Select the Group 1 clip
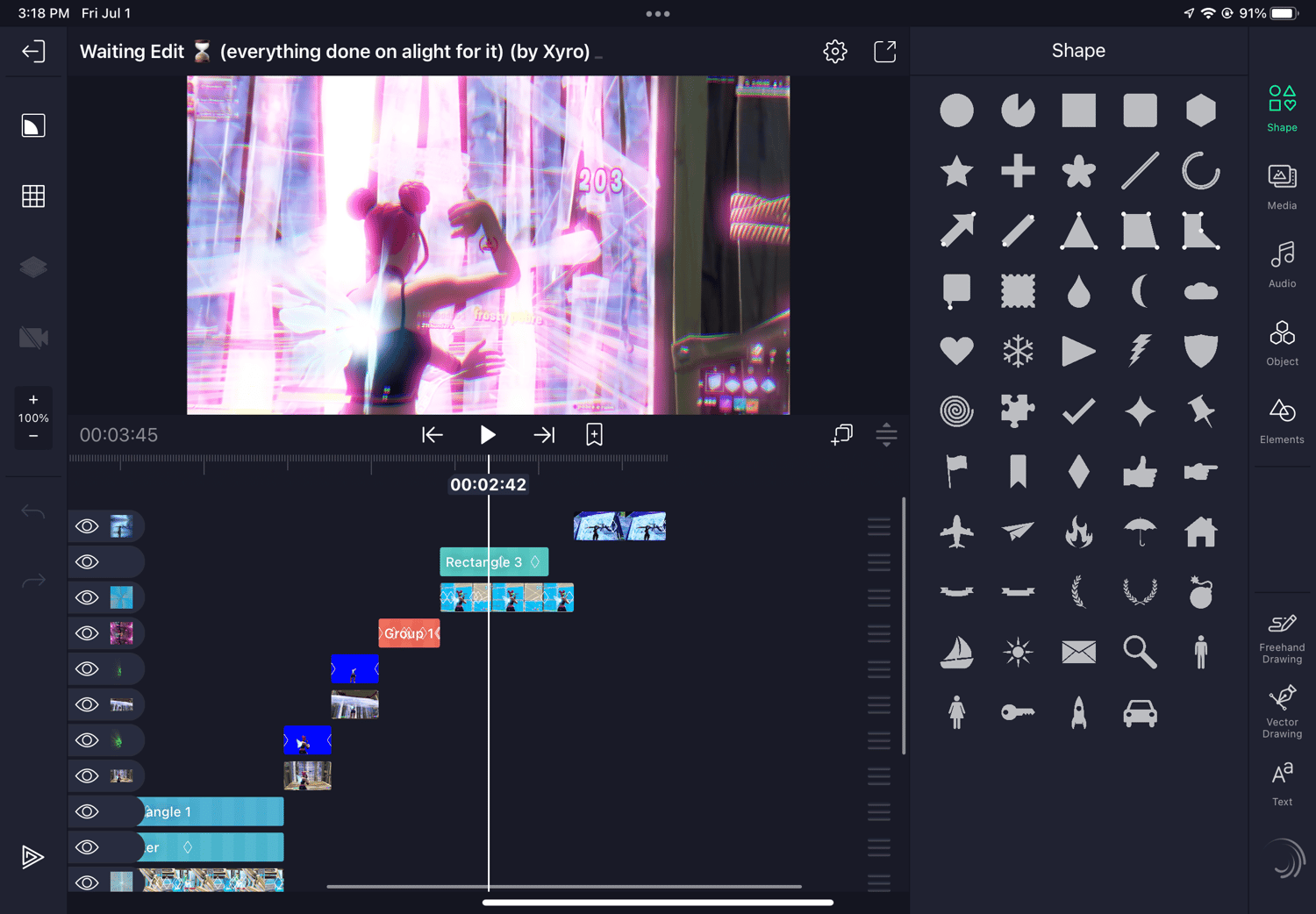This screenshot has width=1316, height=914. point(409,633)
